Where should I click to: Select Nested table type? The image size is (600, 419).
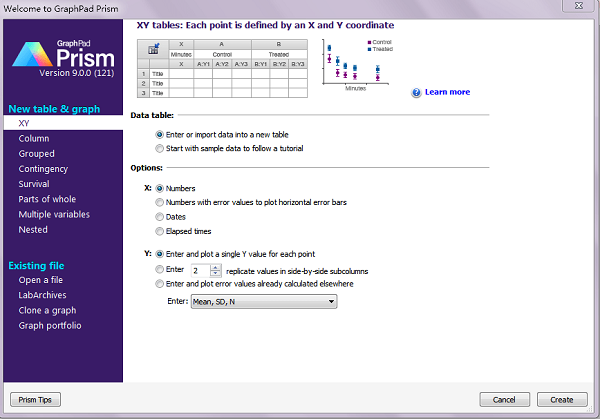tap(33, 230)
